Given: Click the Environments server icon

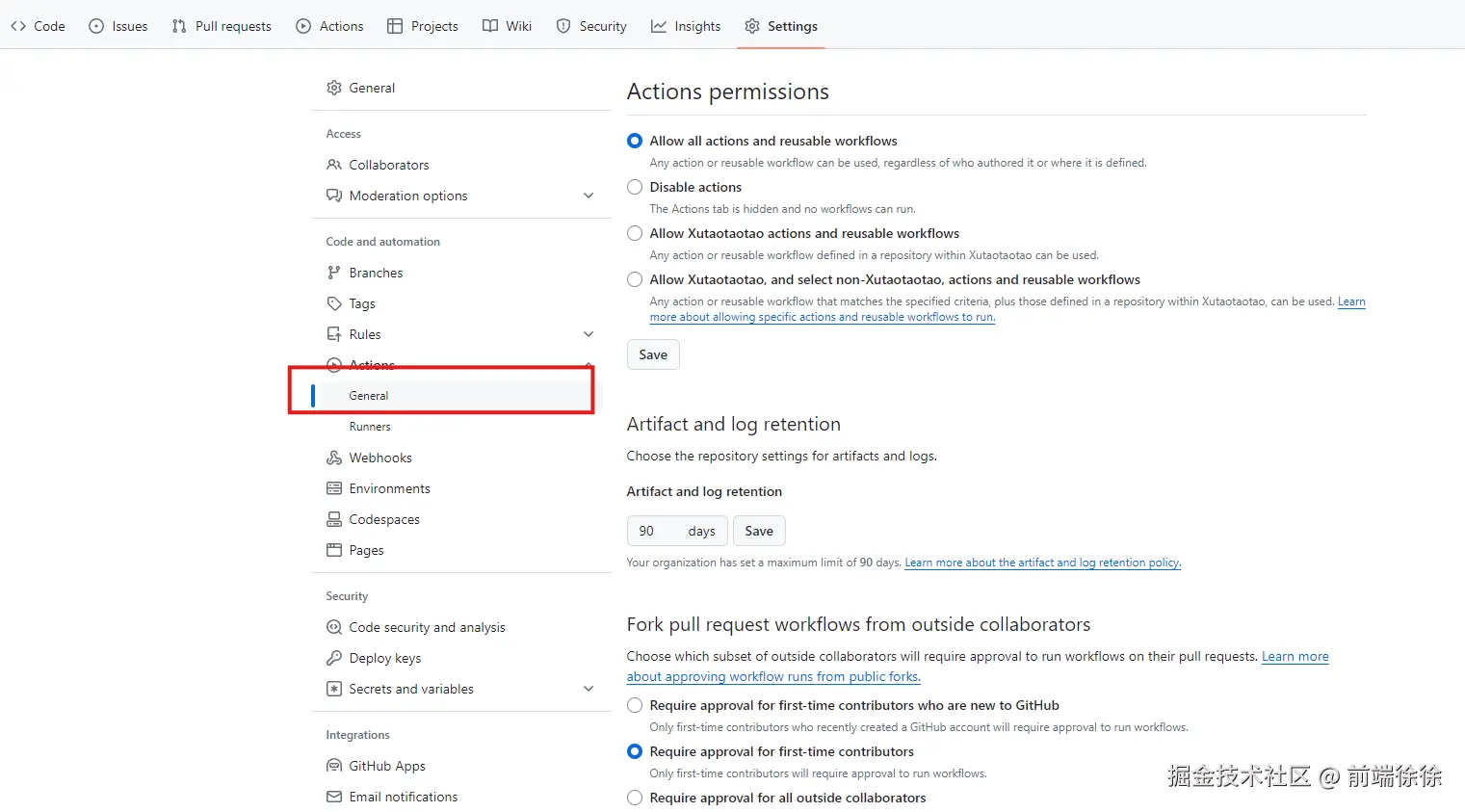Looking at the screenshot, I should pos(334,488).
